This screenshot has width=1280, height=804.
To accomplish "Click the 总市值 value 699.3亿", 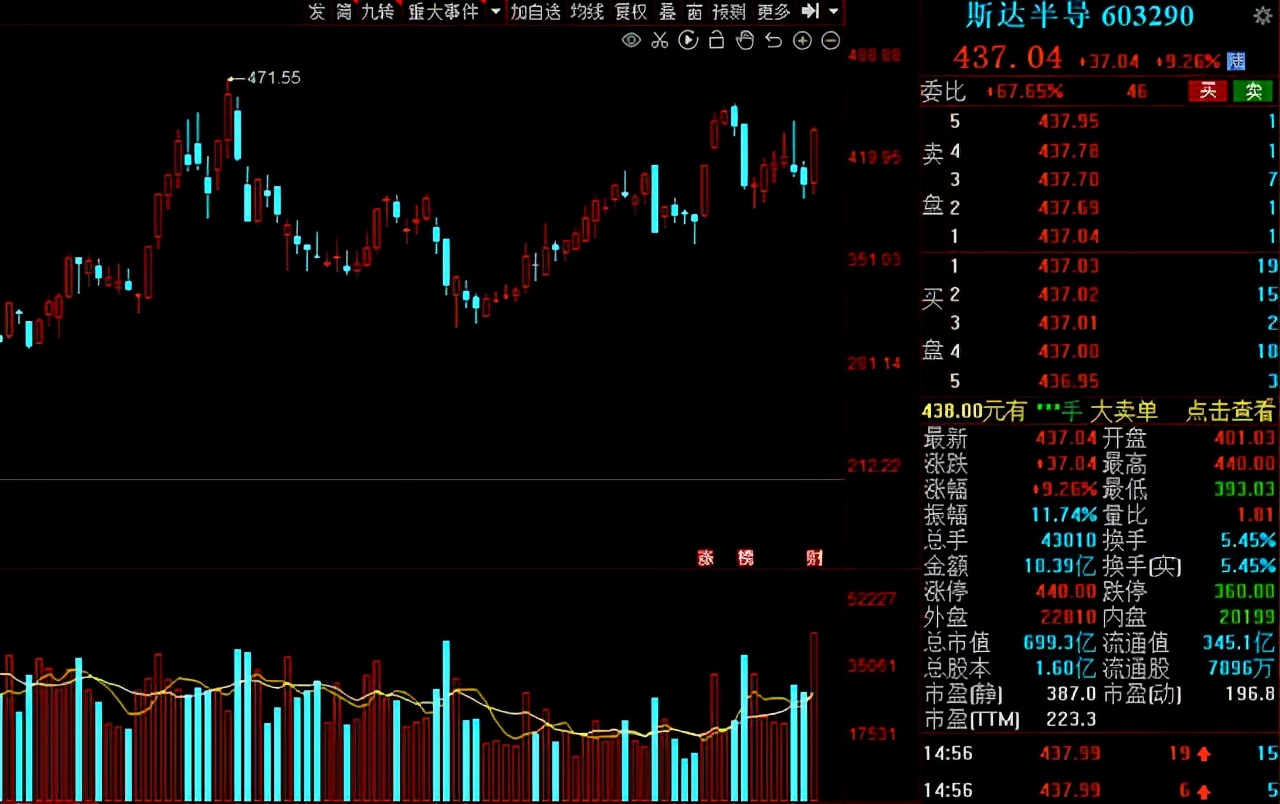I will coord(1059,642).
